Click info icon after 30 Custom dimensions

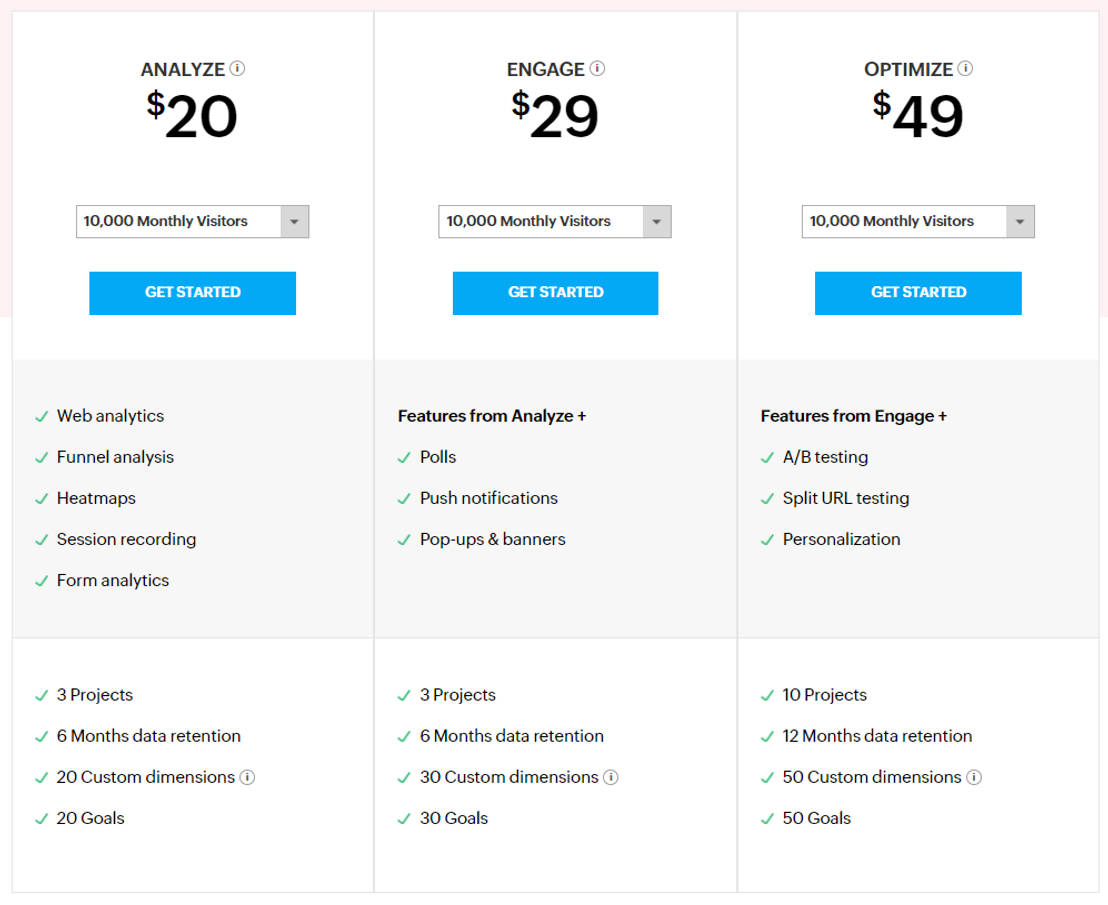pyautogui.click(x=611, y=777)
